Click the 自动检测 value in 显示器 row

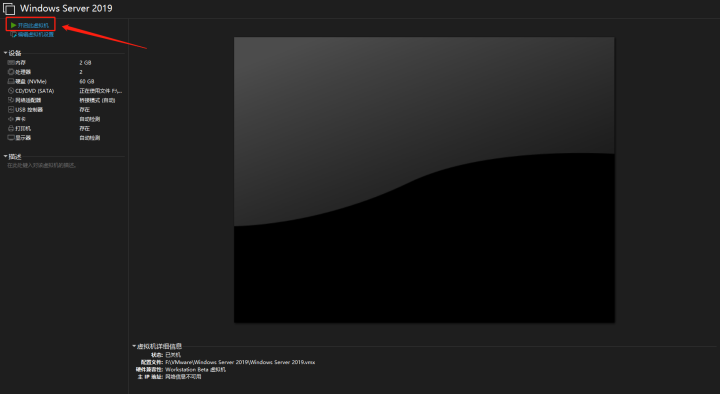tap(90, 138)
